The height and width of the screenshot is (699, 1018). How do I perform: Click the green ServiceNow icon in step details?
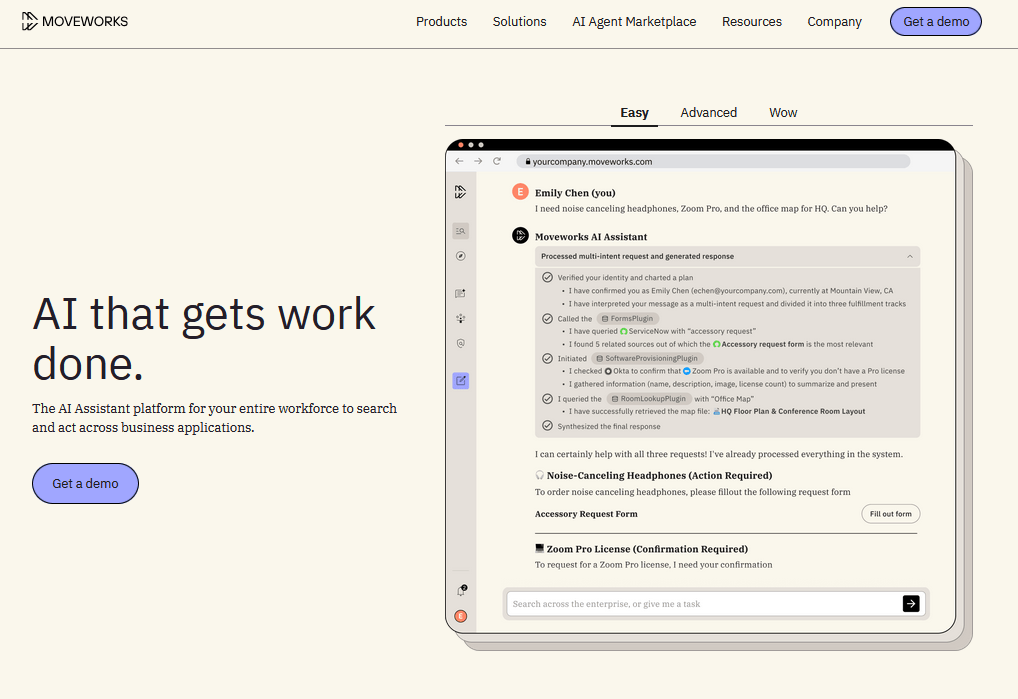point(624,331)
